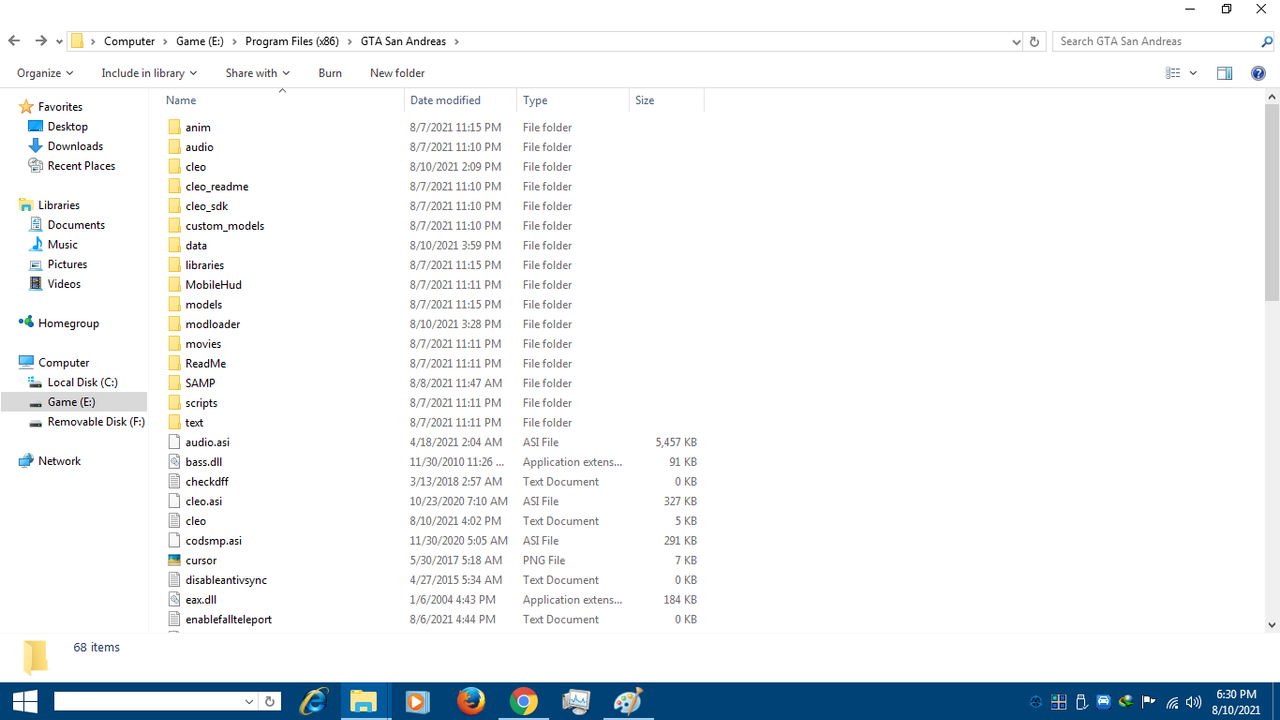
Task: Go back with the Back arrow
Action: tap(14, 41)
